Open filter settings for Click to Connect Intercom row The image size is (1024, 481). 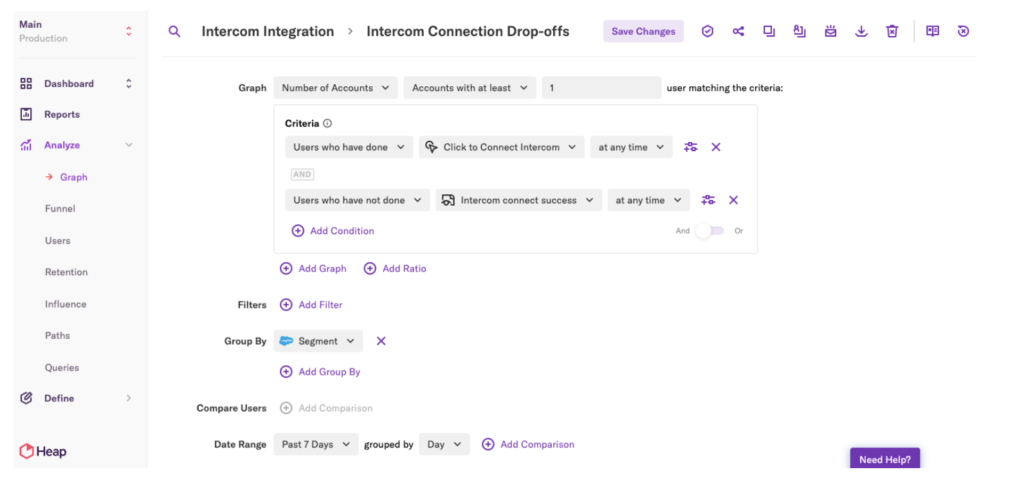(690, 147)
